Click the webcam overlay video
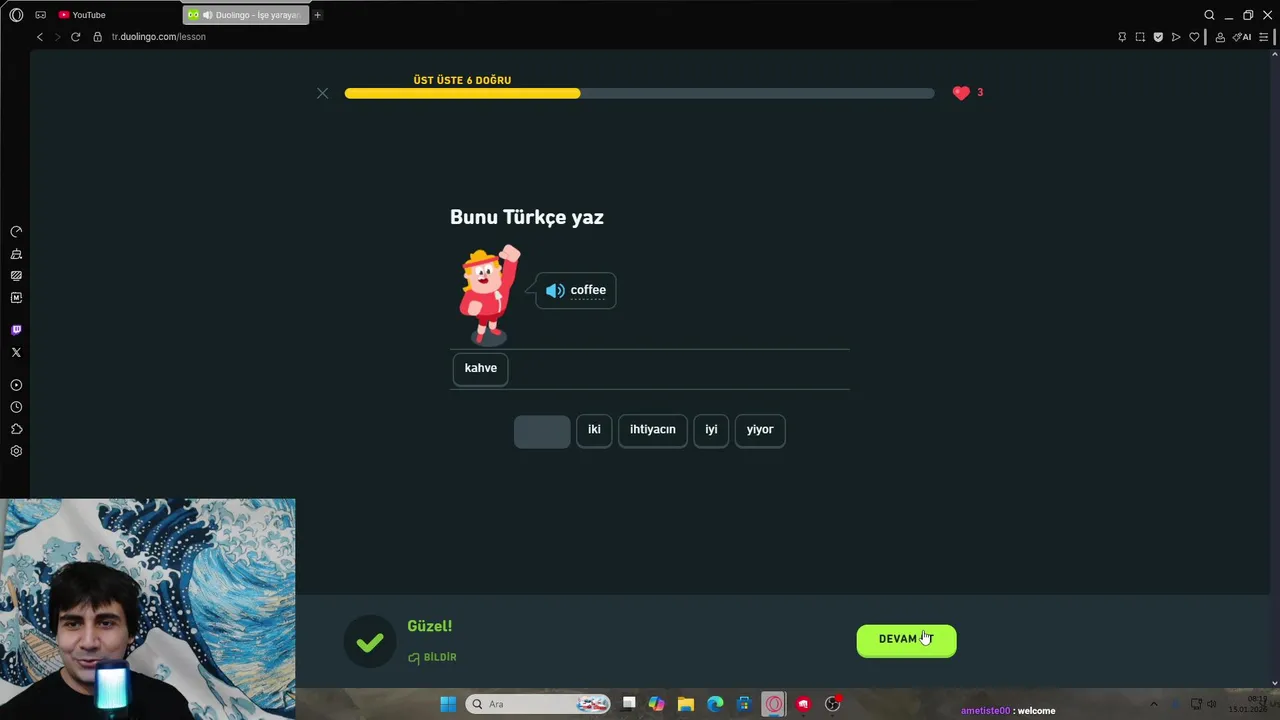Viewport: 1280px width, 720px height. click(x=148, y=609)
